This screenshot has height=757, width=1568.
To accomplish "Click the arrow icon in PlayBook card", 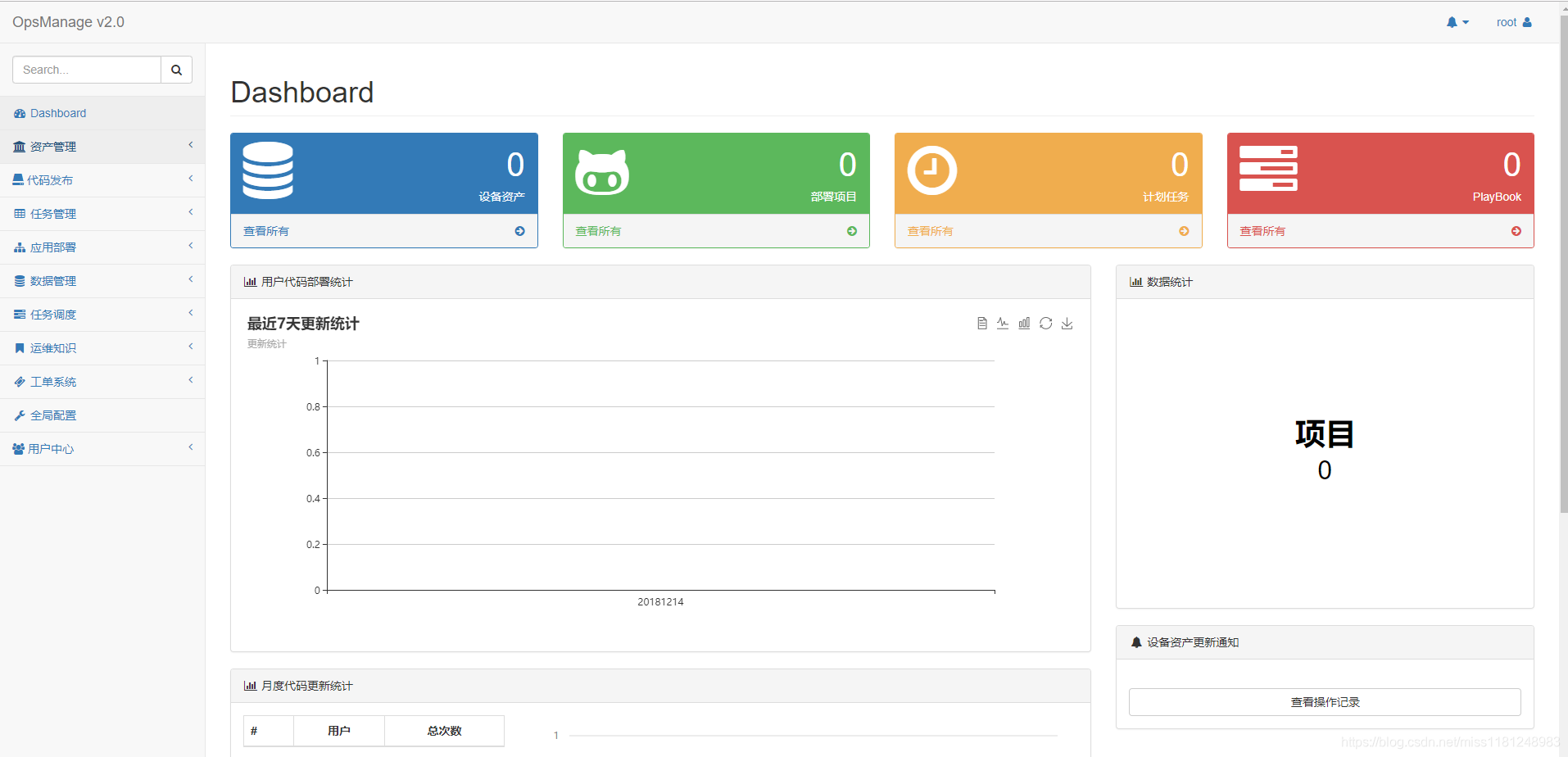I will [1516, 231].
